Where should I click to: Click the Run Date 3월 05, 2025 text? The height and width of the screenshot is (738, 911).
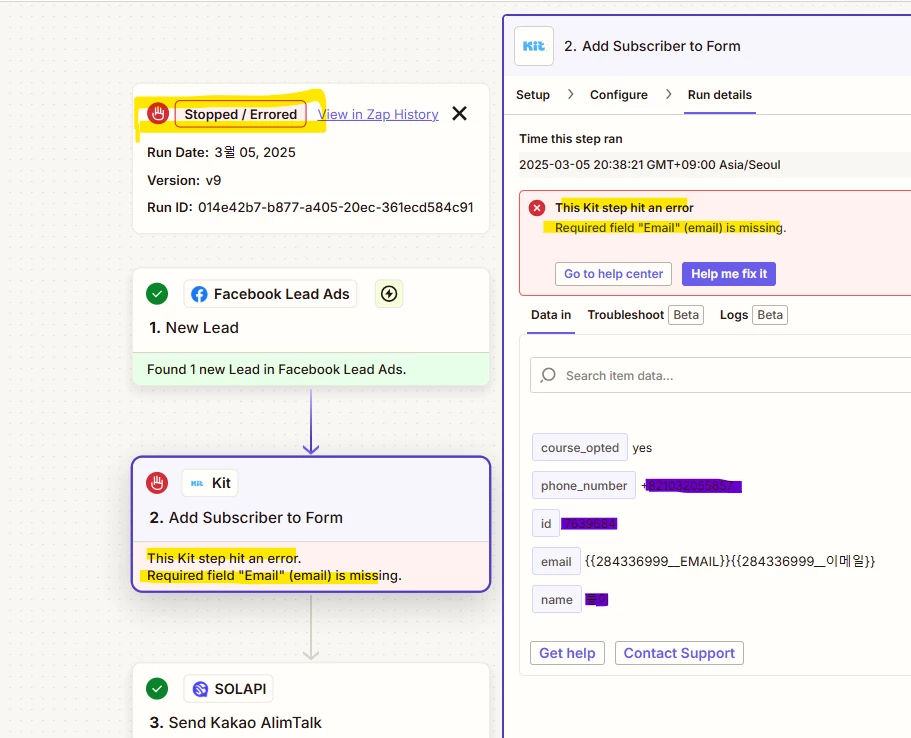click(221, 152)
